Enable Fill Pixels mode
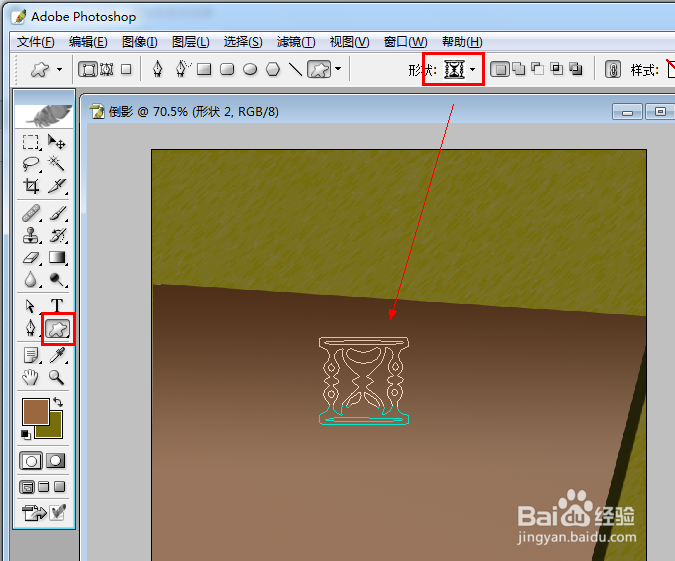Viewport: 675px width, 561px height. point(126,69)
